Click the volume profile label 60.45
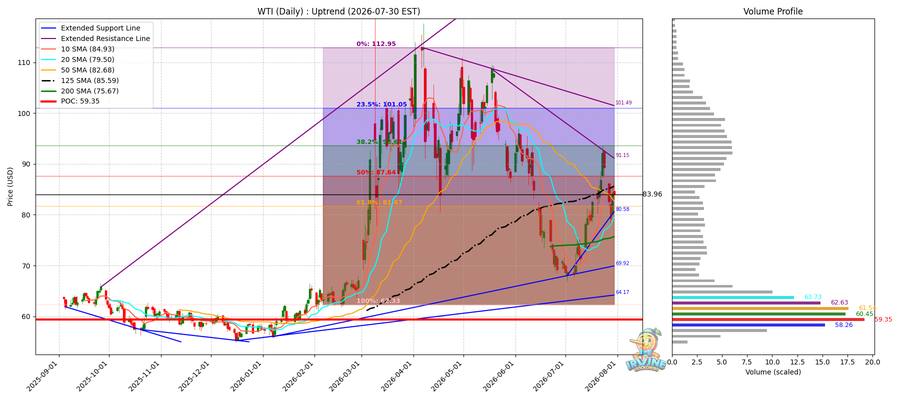900x400 pixels. point(864,314)
